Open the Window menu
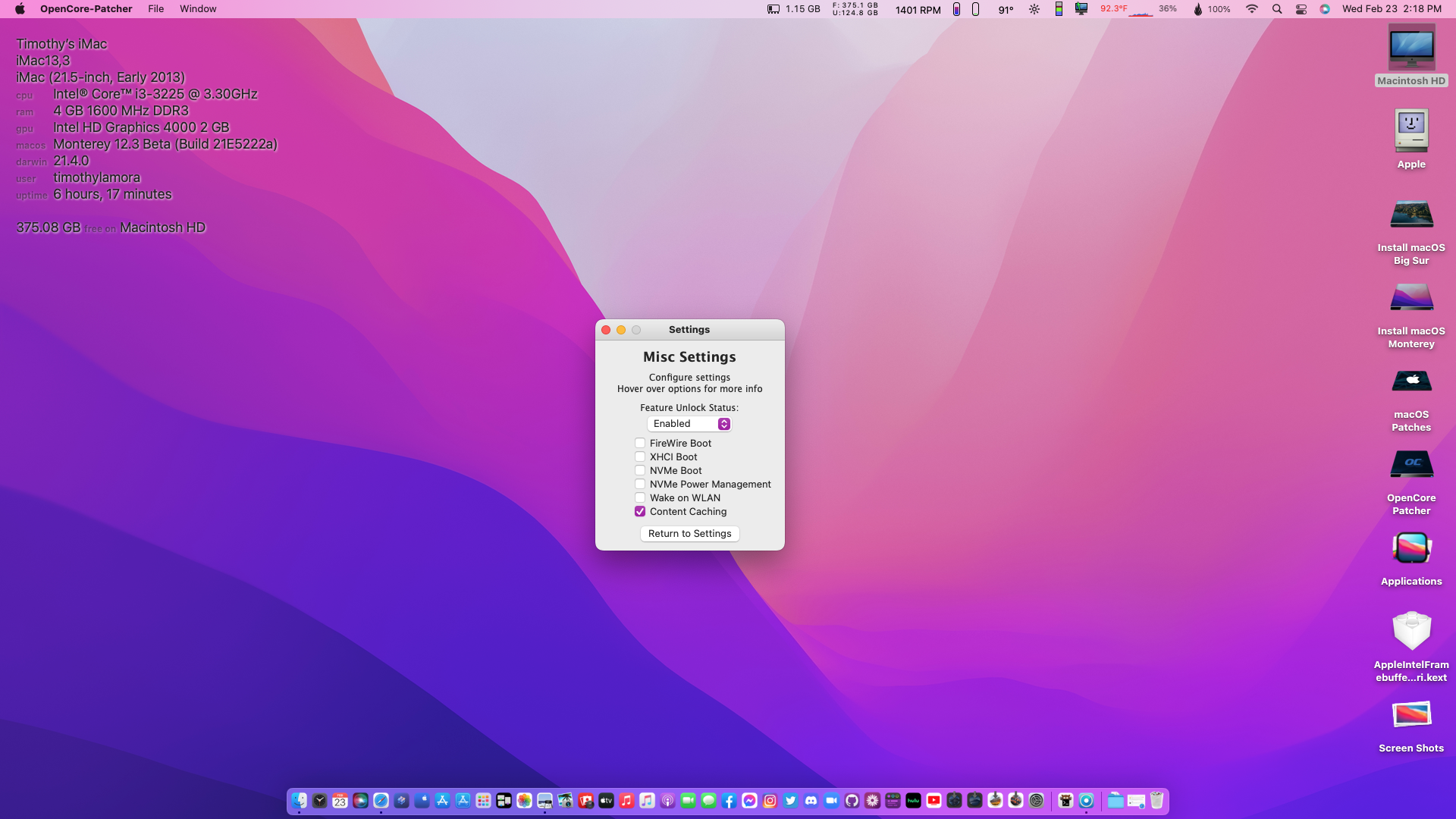The image size is (1456, 819). 198,9
